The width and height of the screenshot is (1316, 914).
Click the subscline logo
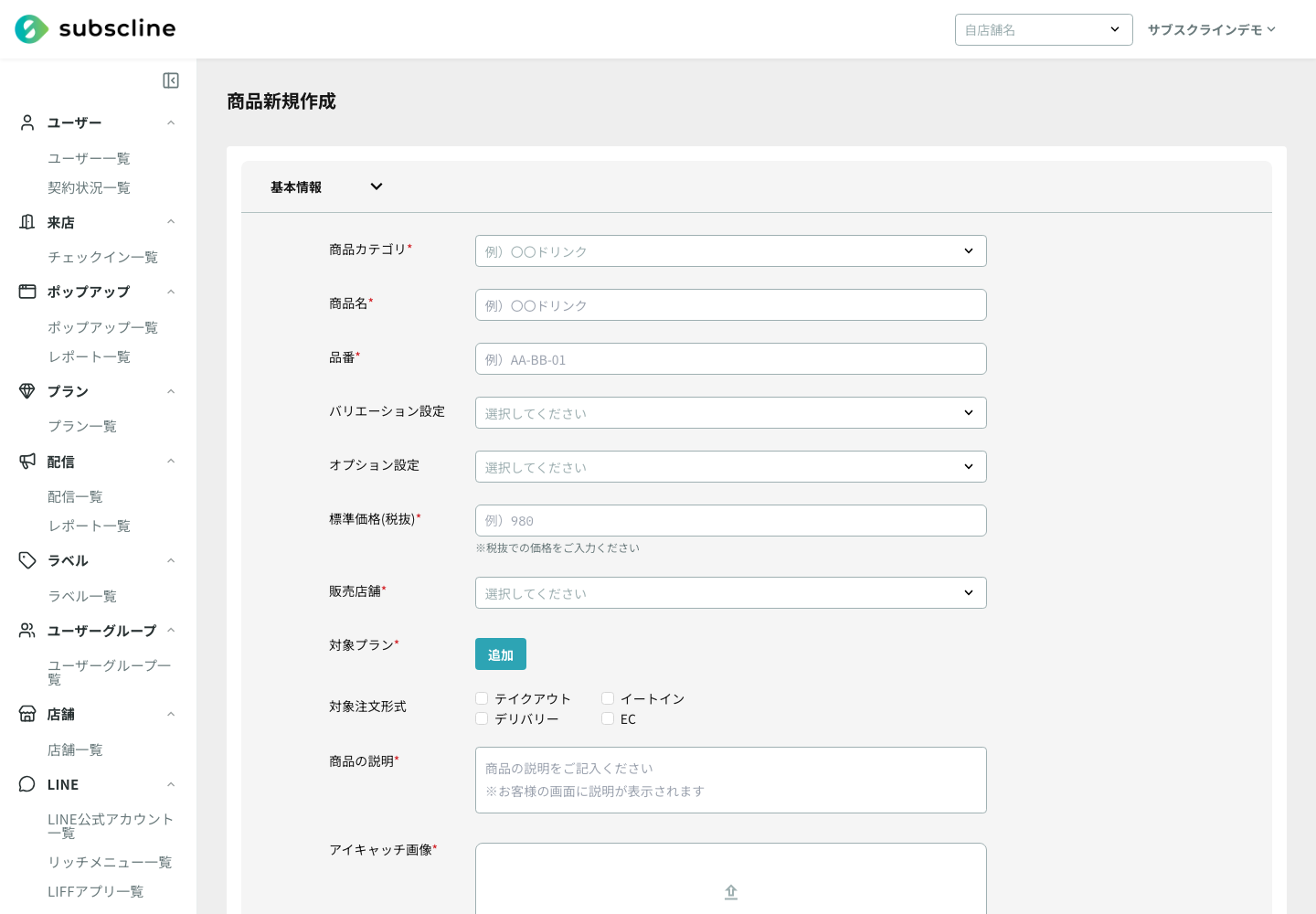coord(95,29)
